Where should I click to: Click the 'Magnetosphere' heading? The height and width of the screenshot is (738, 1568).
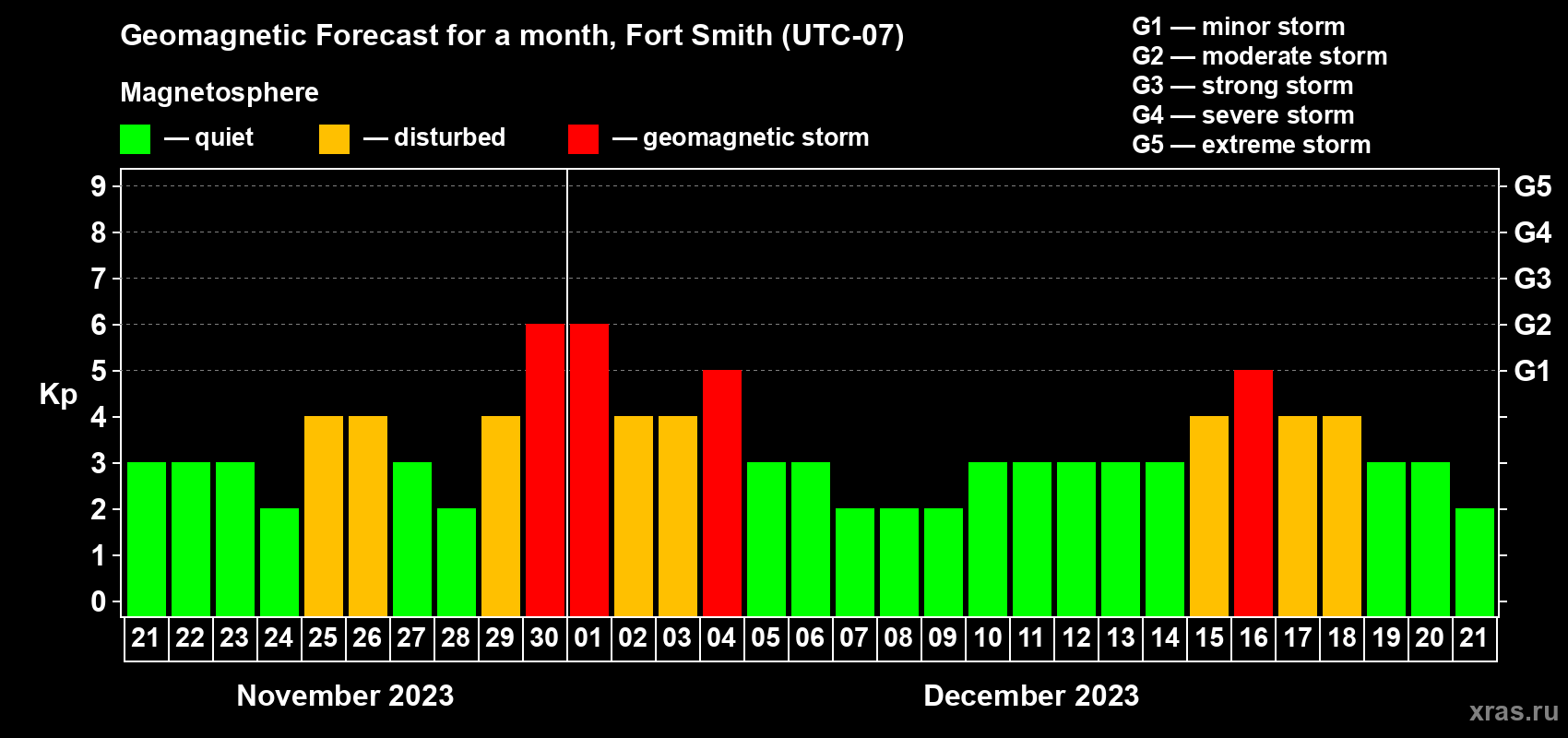[x=220, y=92]
